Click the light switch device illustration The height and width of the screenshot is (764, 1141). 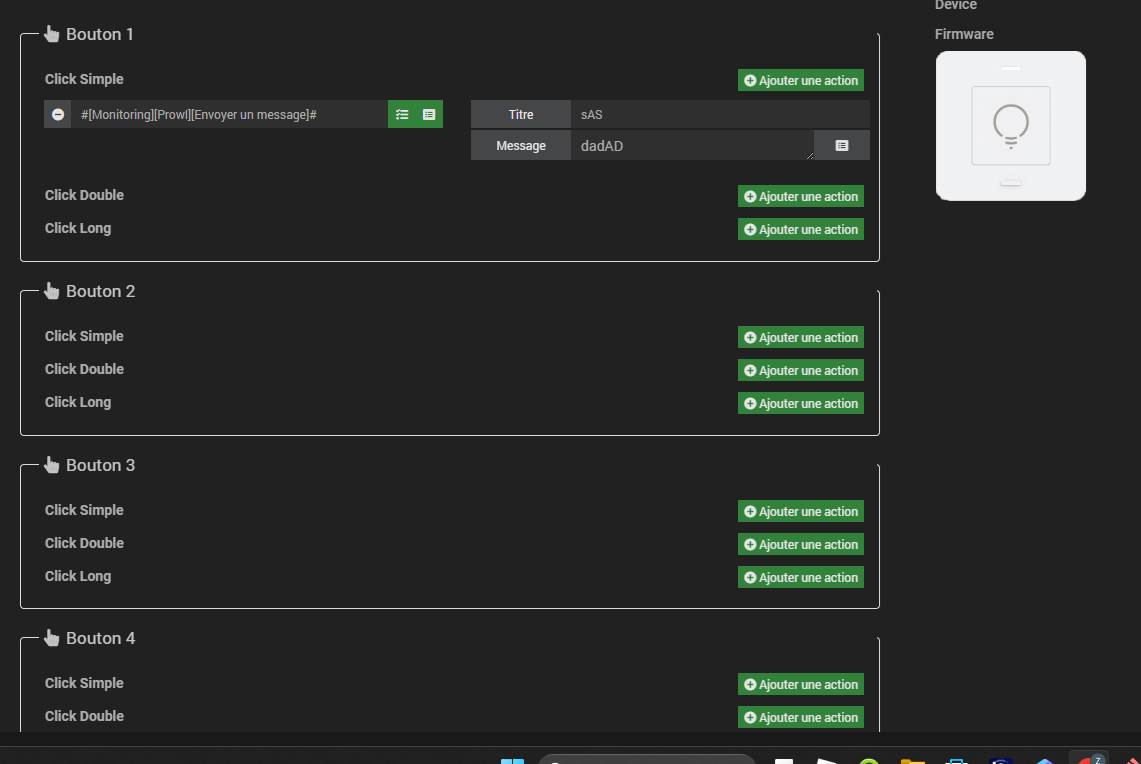coord(1010,126)
